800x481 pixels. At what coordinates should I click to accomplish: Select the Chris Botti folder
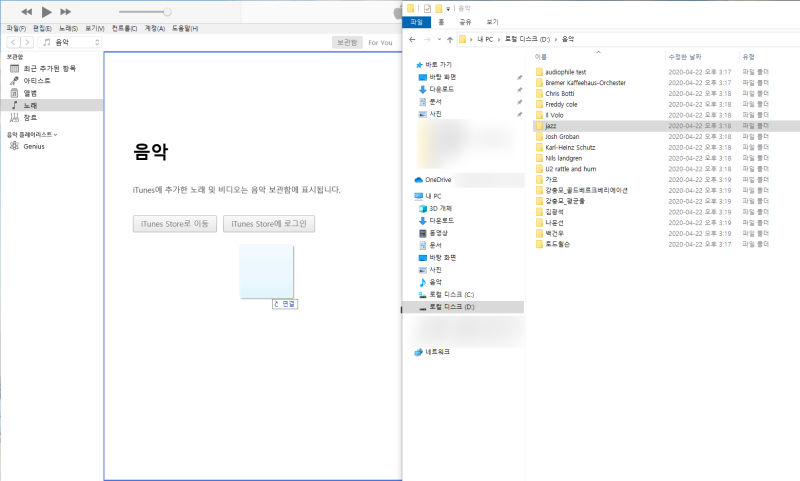tap(560, 93)
